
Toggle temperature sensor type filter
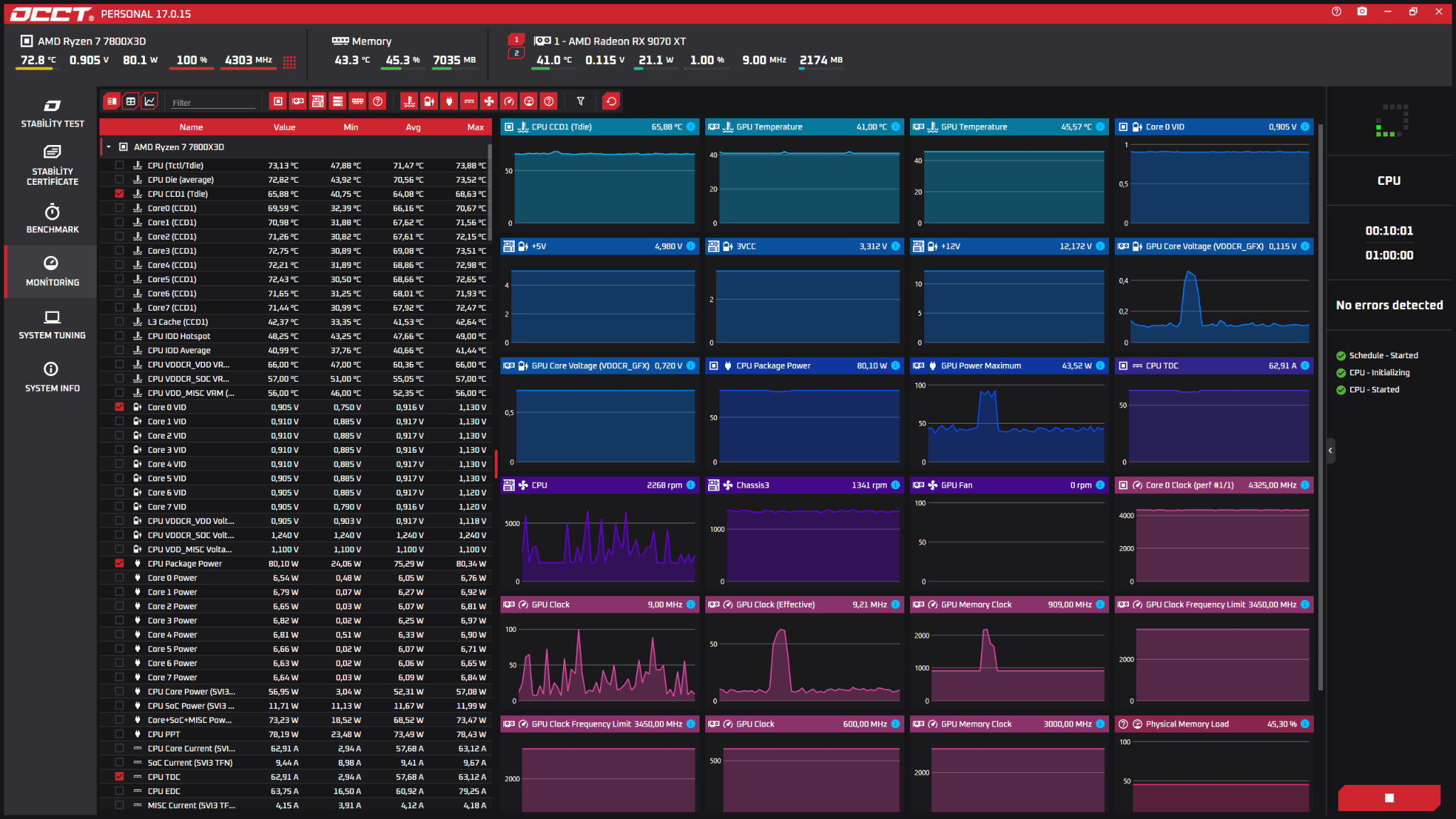coord(409,102)
